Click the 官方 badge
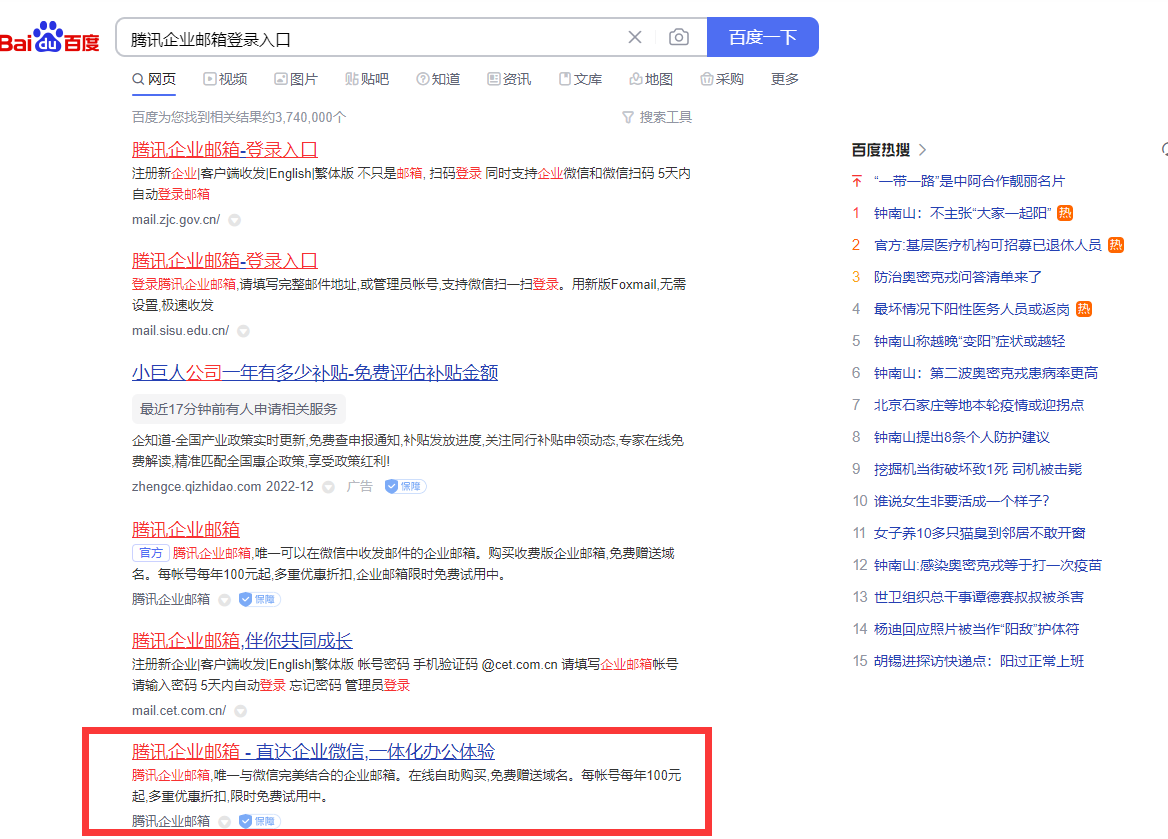The height and width of the screenshot is (839, 1168). coord(150,553)
